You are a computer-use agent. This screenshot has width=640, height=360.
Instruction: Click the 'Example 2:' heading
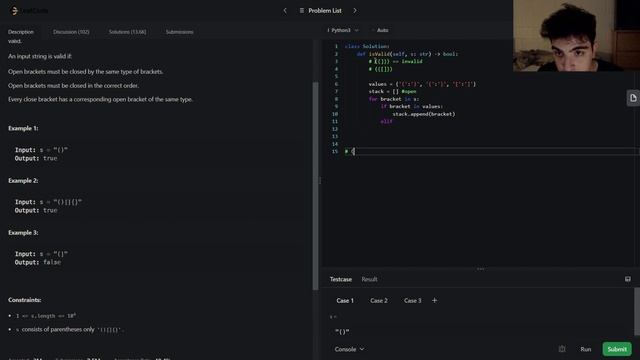point(23,180)
